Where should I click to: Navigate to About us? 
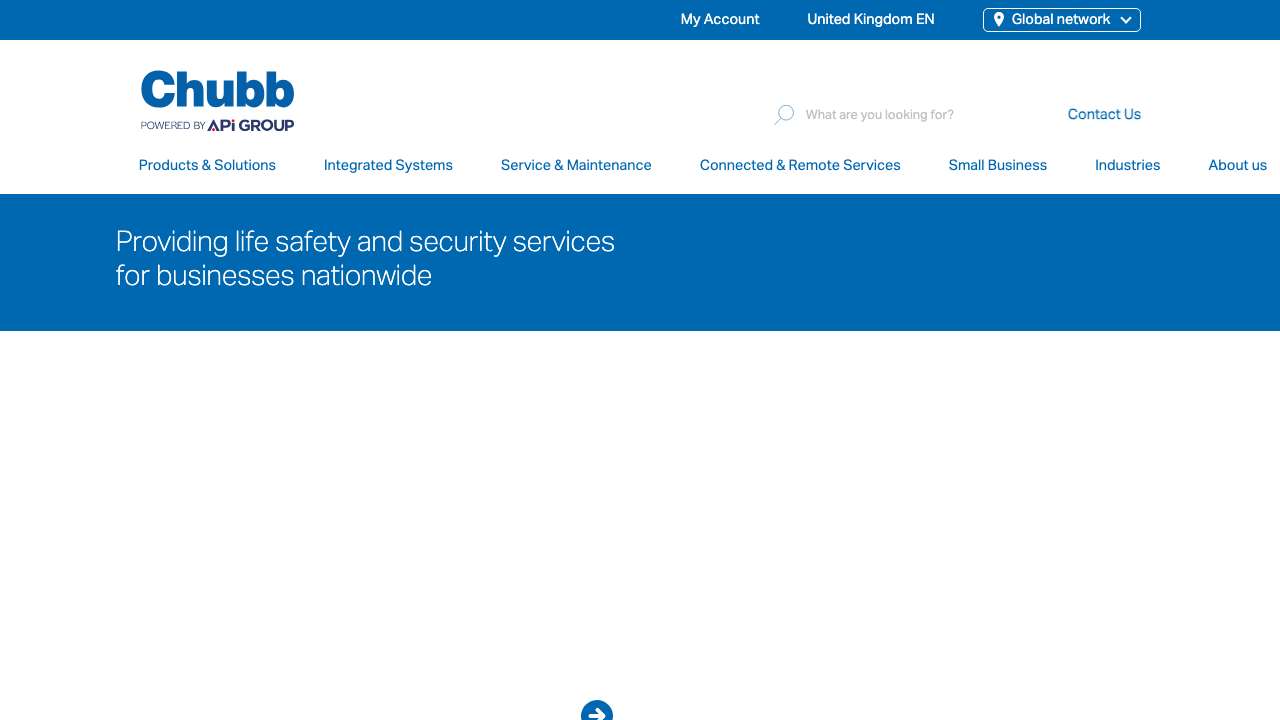(x=1237, y=166)
